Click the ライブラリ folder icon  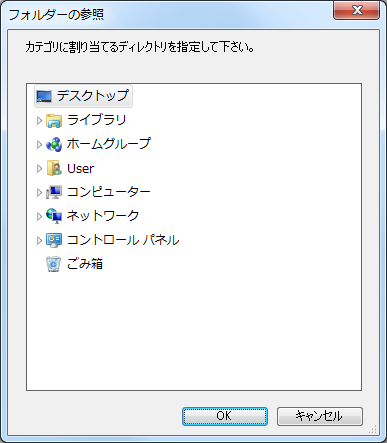[x=54, y=121]
